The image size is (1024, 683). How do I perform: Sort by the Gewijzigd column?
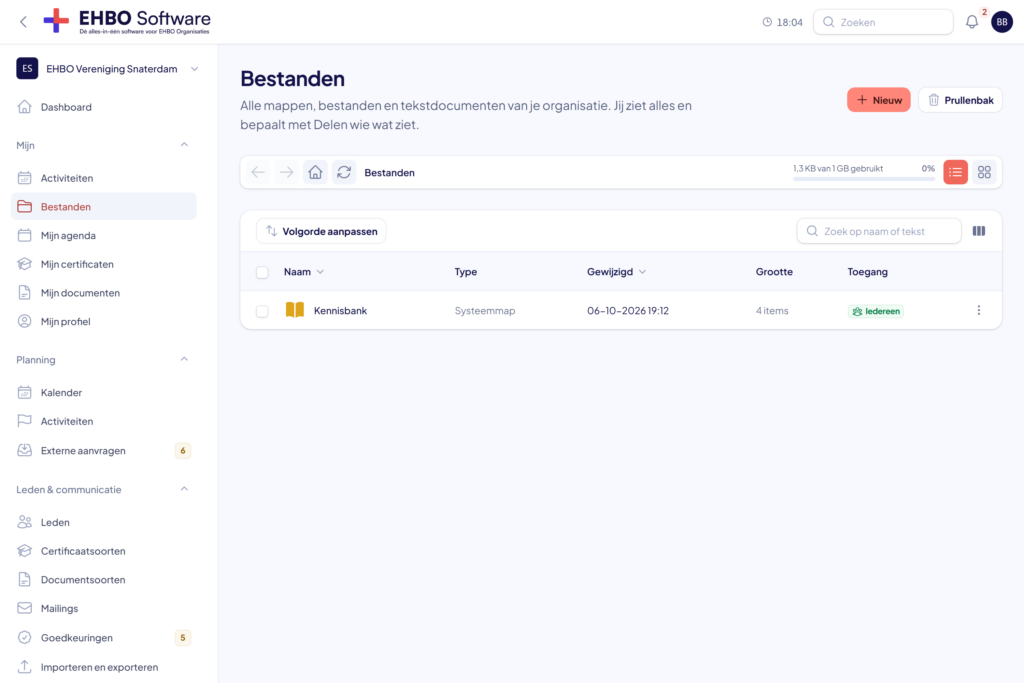(616, 272)
